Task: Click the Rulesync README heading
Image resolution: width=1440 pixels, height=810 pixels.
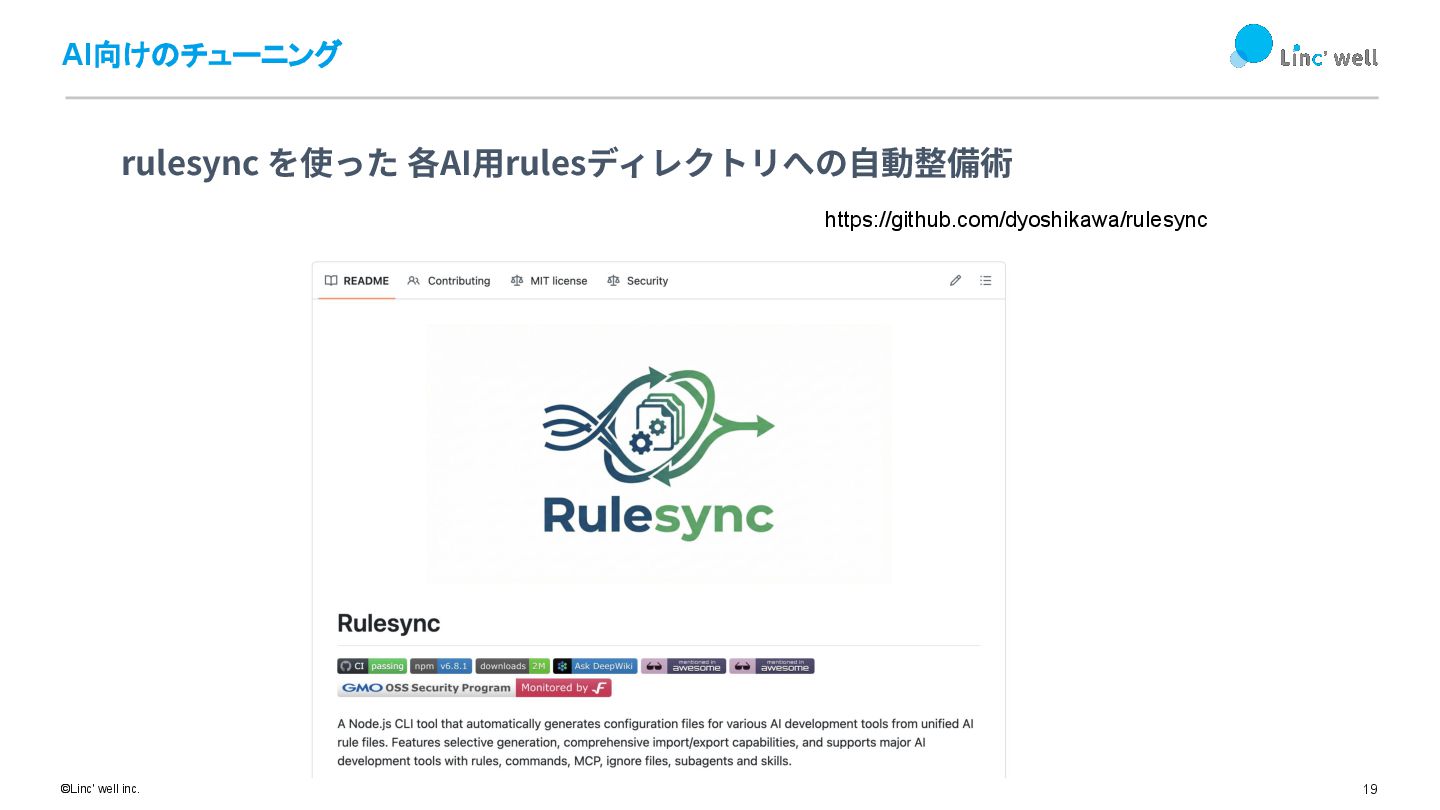Action: [388, 623]
